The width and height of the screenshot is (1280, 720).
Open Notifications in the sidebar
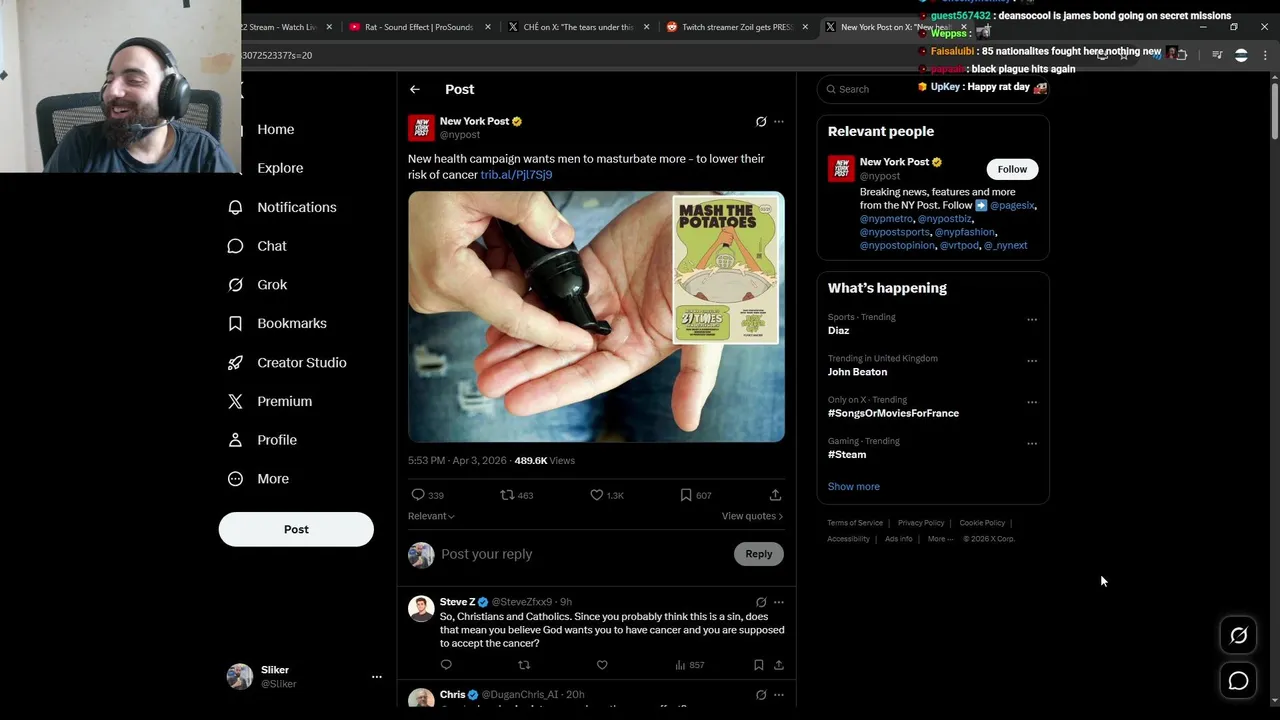282,207
